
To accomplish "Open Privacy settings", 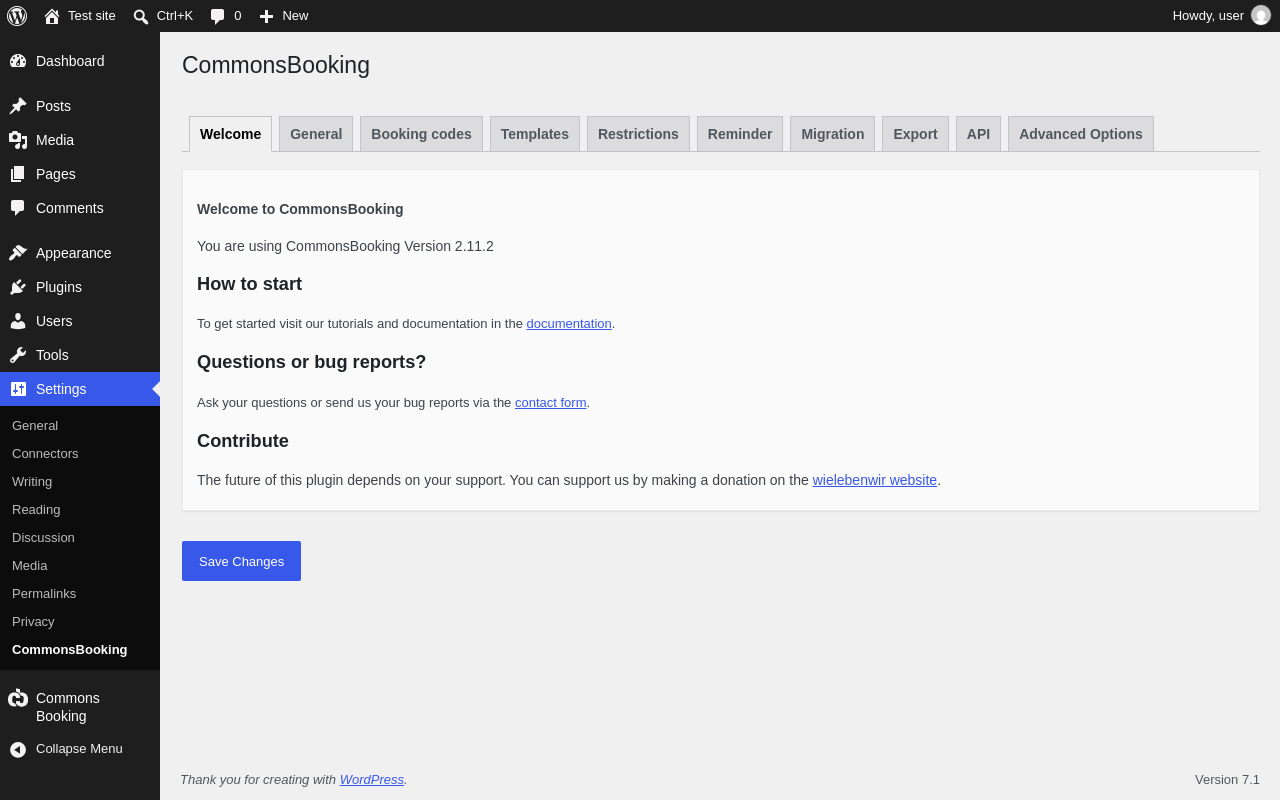I will pos(33,621).
